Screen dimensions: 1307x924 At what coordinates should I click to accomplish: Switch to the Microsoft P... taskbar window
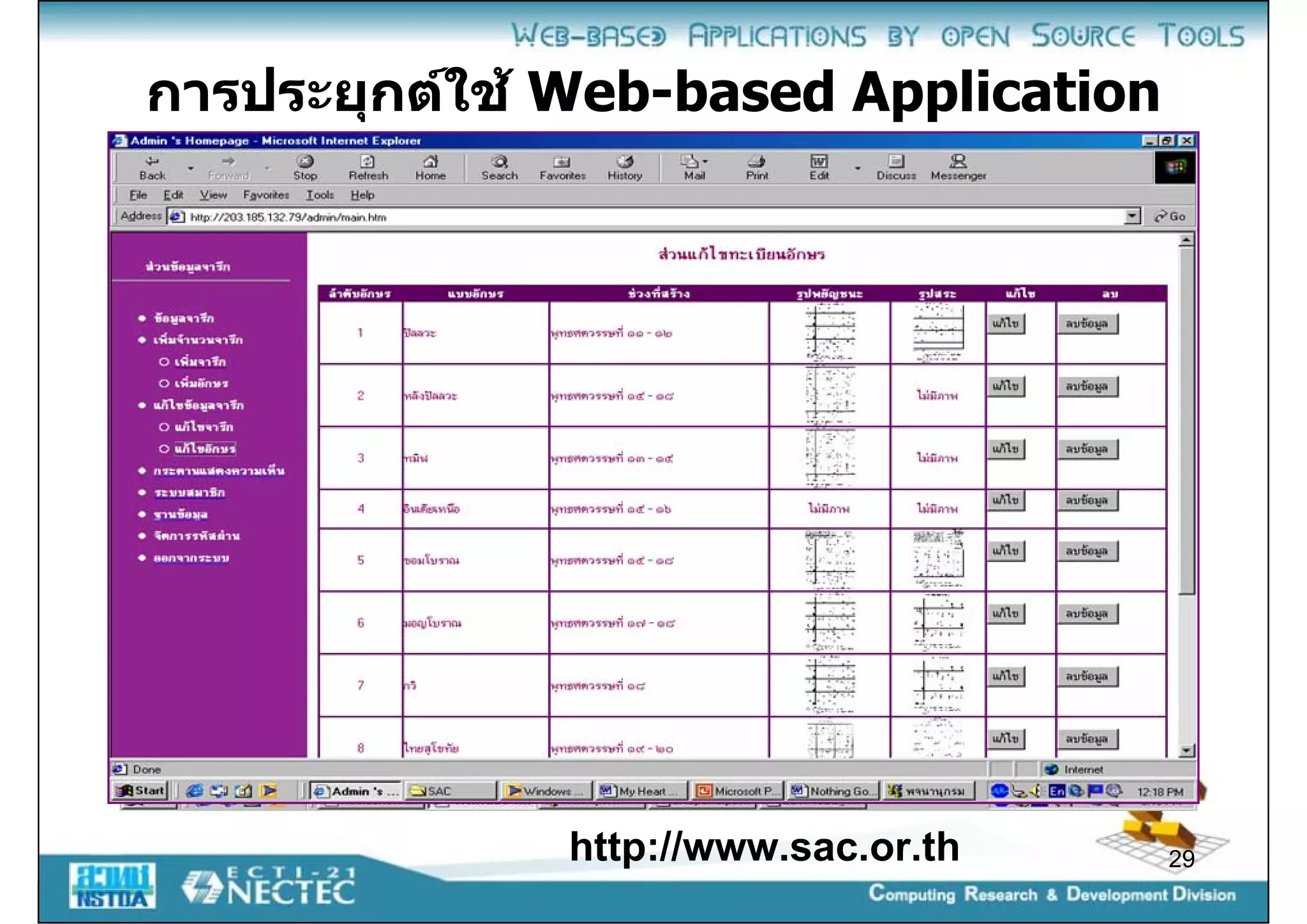coord(738,791)
